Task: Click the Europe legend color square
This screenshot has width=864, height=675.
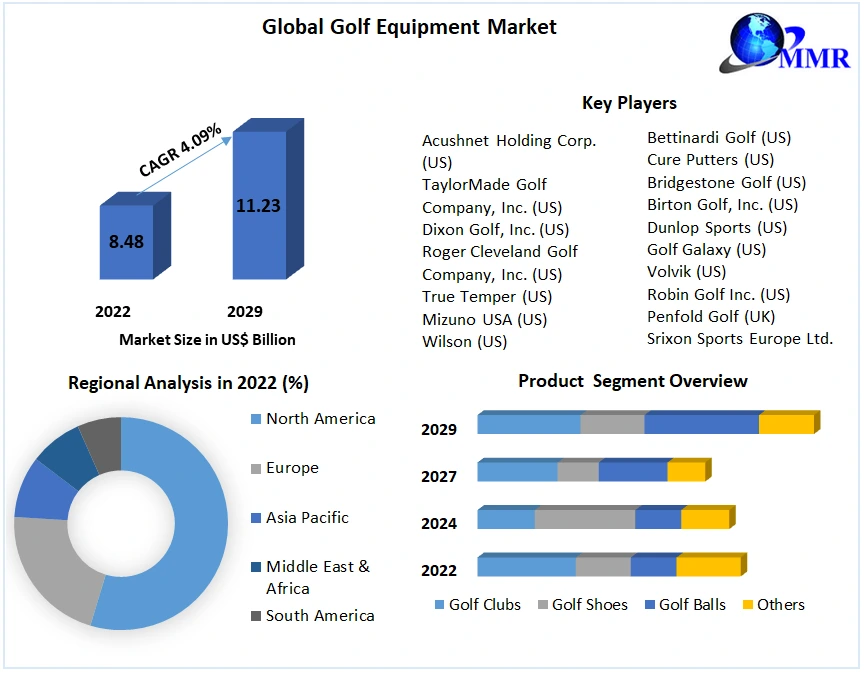Action: (255, 468)
